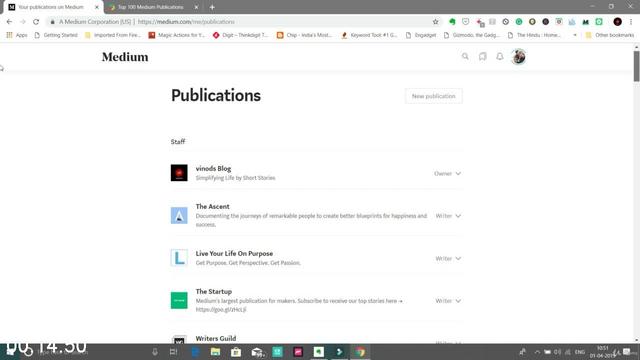Open the Chrome profile avatar in toolbar

[x=618, y=22]
